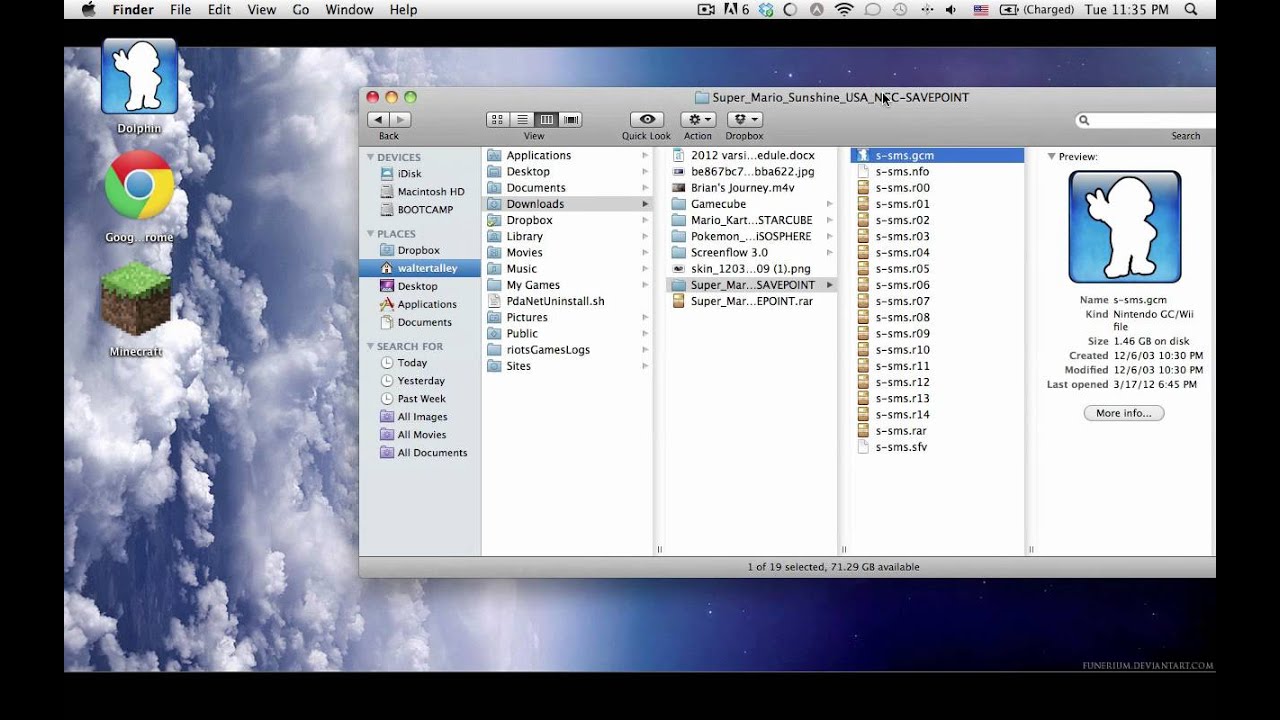Click the Adobe updater menu bar icon

point(736,9)
